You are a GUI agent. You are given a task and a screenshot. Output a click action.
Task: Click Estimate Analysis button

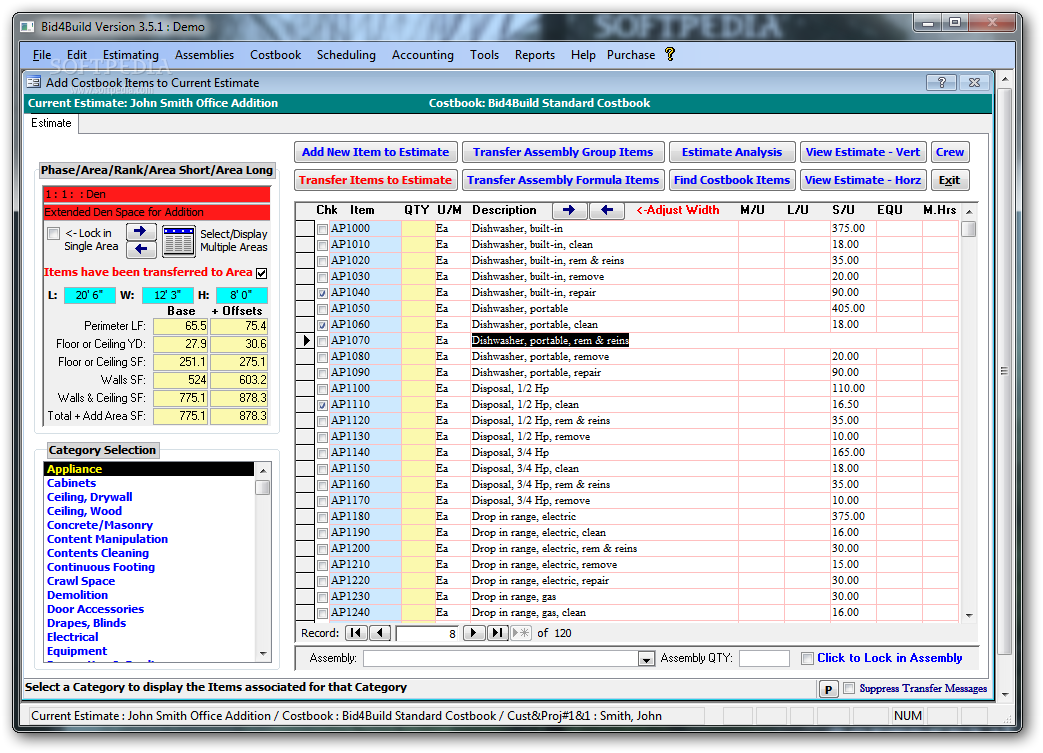point(732,152)
